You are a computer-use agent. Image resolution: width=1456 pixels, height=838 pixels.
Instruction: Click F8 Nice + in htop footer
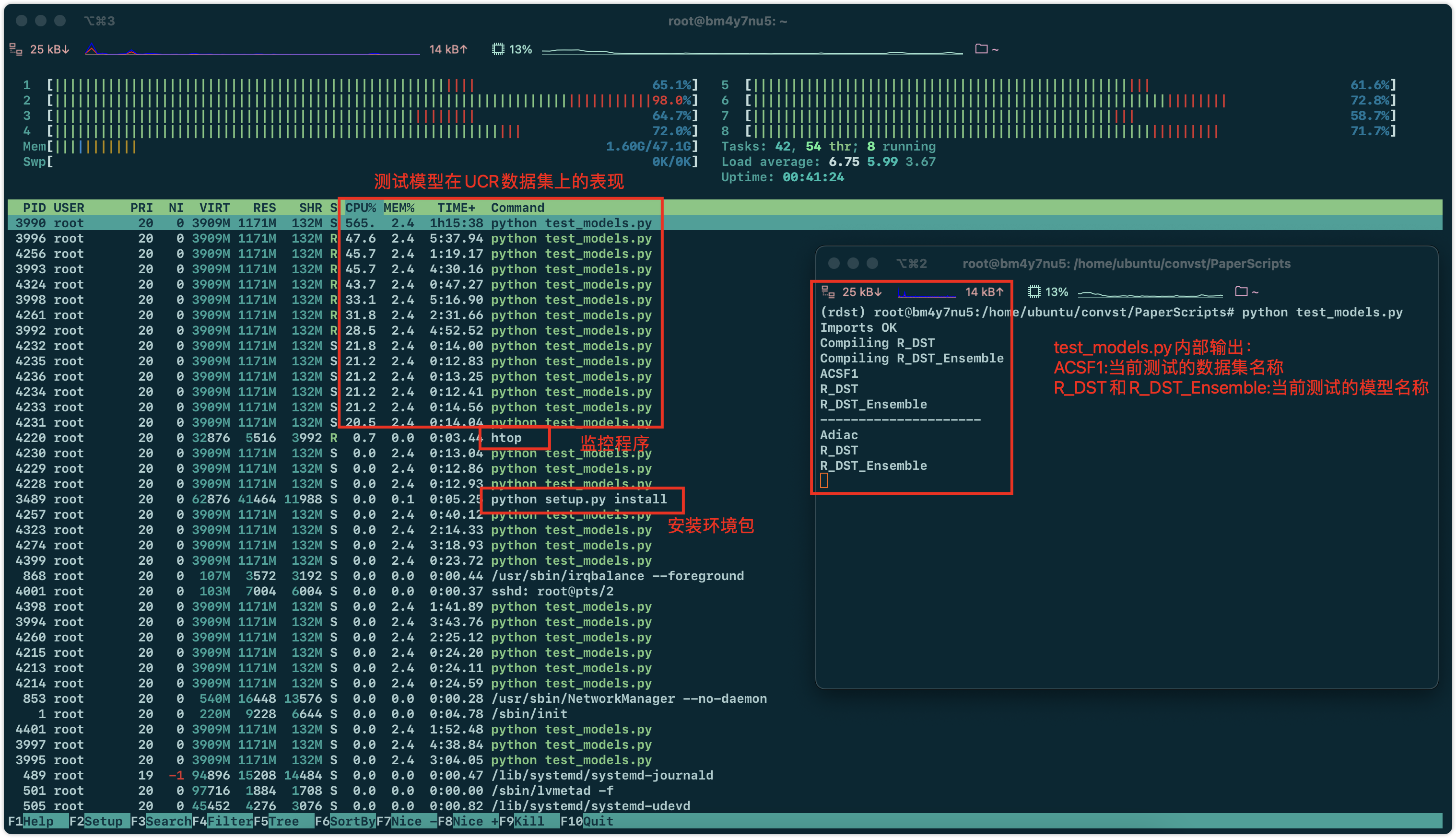[x=469, y=821]
